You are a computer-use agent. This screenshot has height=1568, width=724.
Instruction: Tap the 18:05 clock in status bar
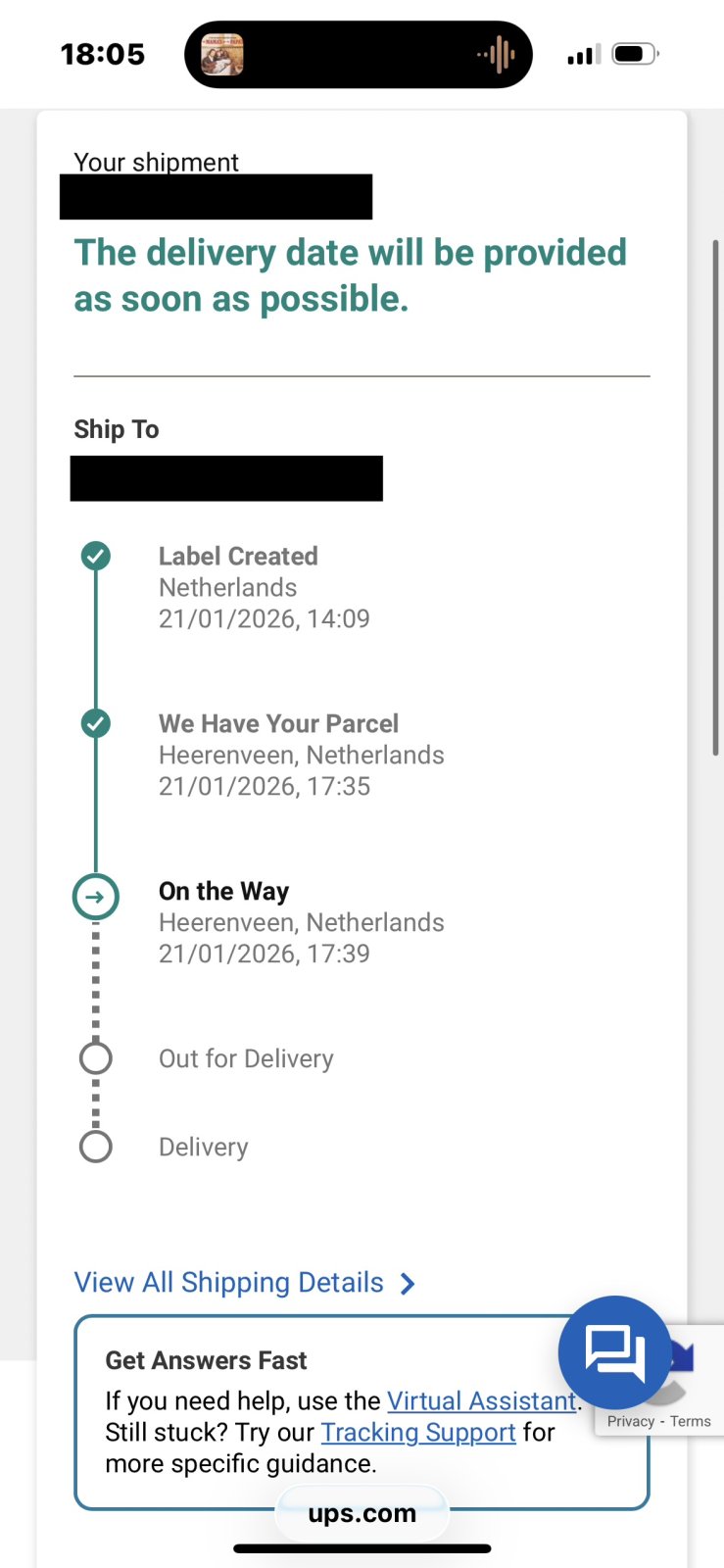pyautogui.click(x=103, y=54)
